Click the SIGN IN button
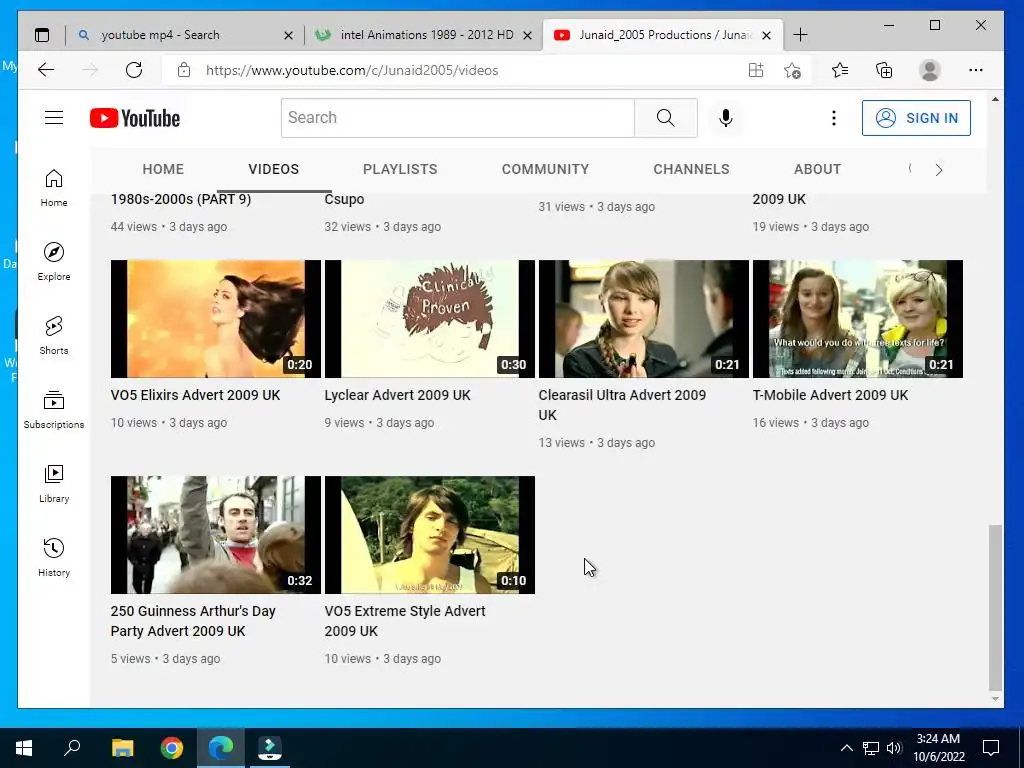 pos(916,118)
